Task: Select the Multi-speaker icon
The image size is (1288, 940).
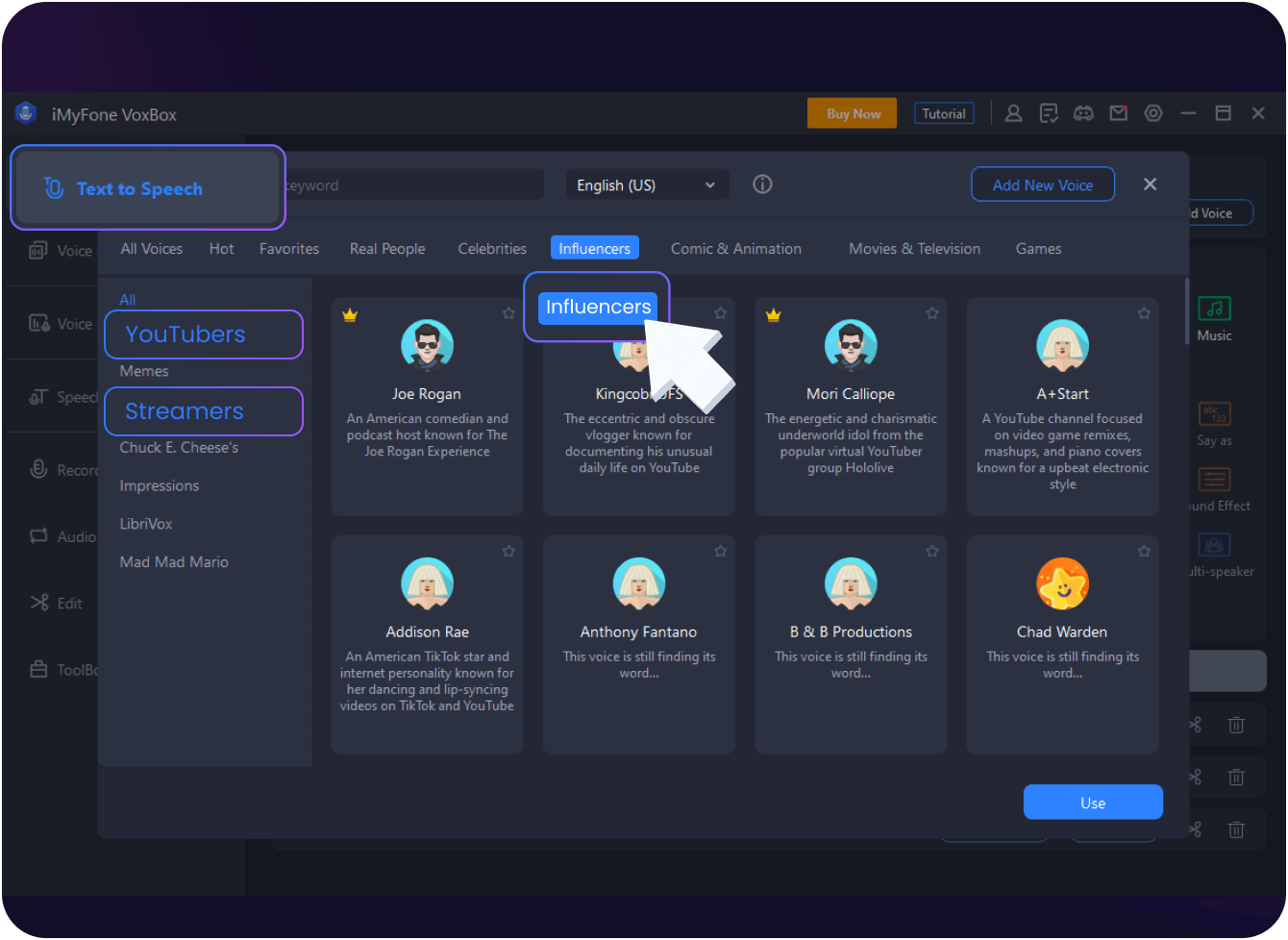Action: pyautogui.click(x=1215, y=545)
